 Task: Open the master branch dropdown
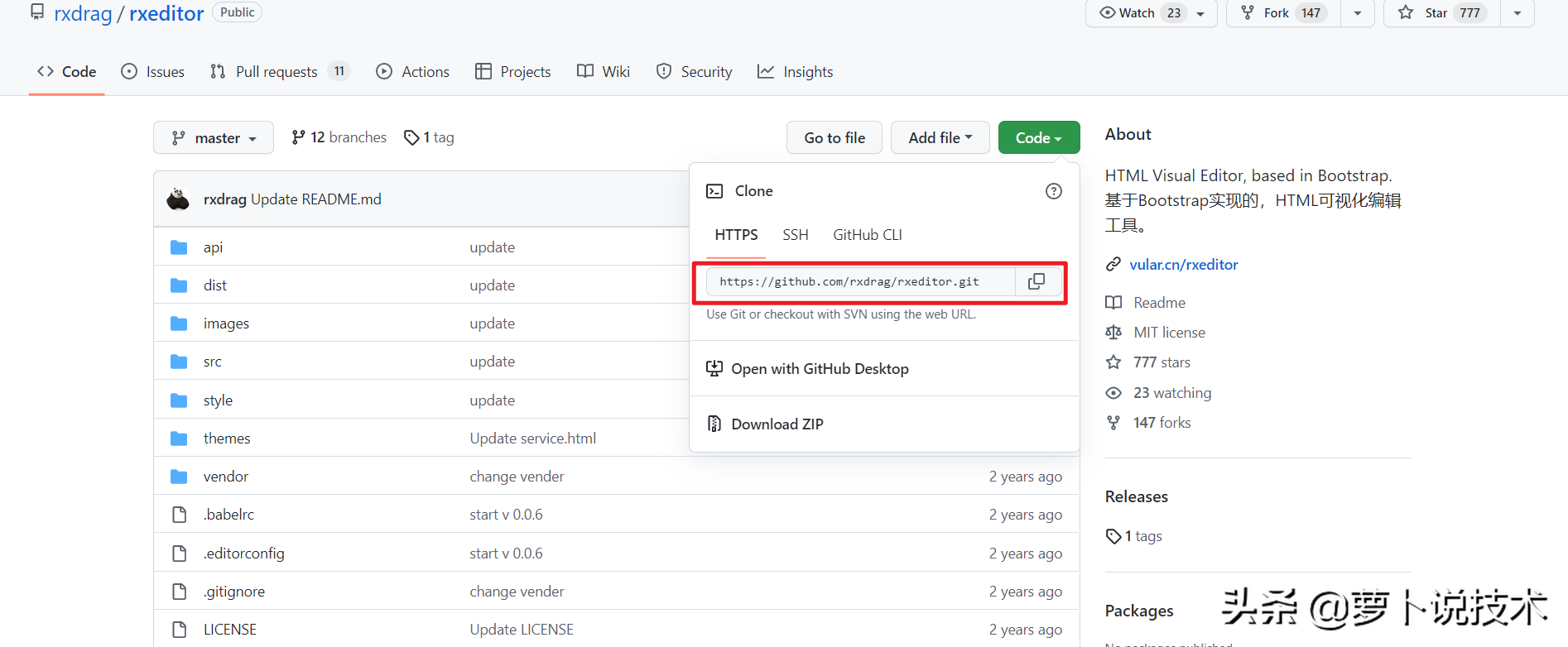click(214, 137)
